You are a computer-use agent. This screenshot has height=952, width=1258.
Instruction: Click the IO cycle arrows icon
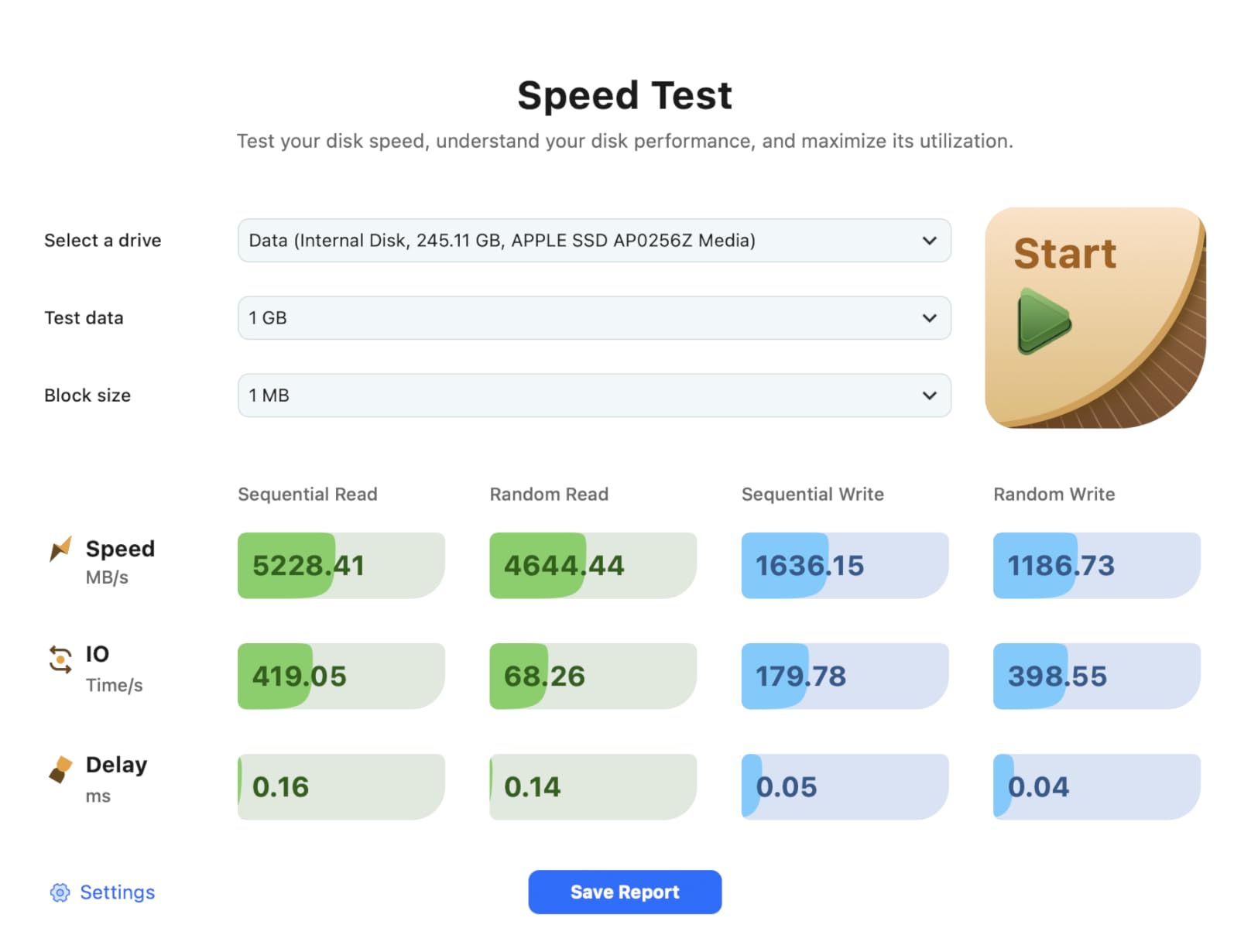[60, 659]
